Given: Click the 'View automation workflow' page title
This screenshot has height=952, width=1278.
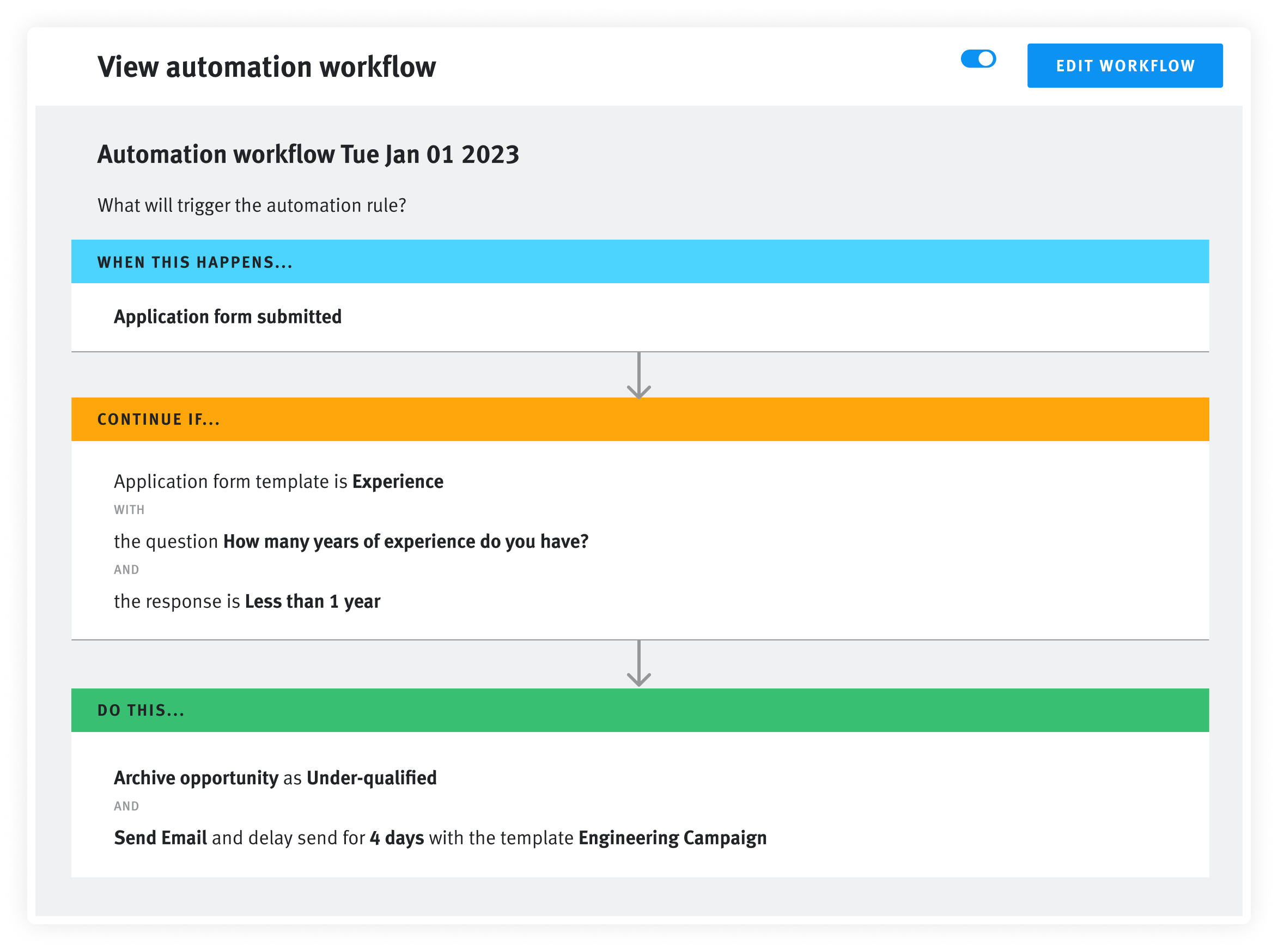Looking at the screenshot, I should (266, 67).
